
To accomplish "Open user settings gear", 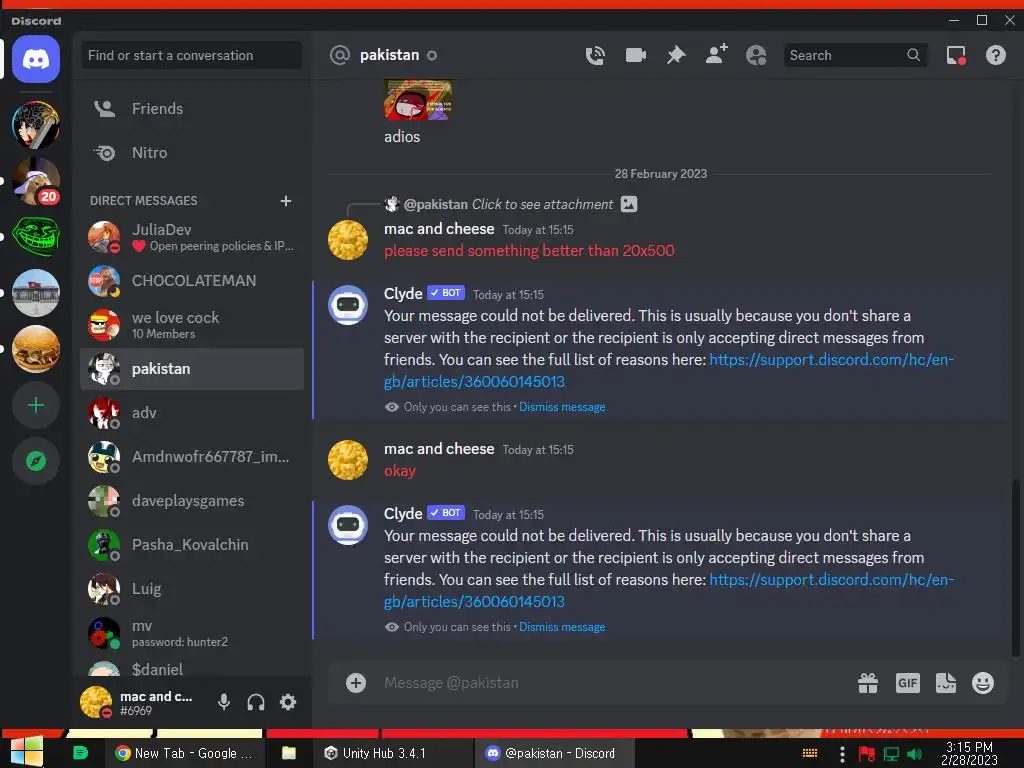I will [288, 702].
